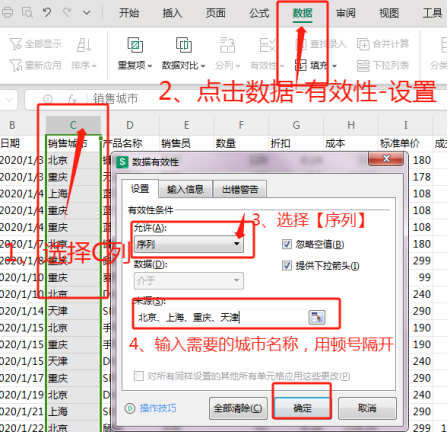Open the 出错警告 tab
This screenshot has height=432, width=448.
(x=240, y=189)
